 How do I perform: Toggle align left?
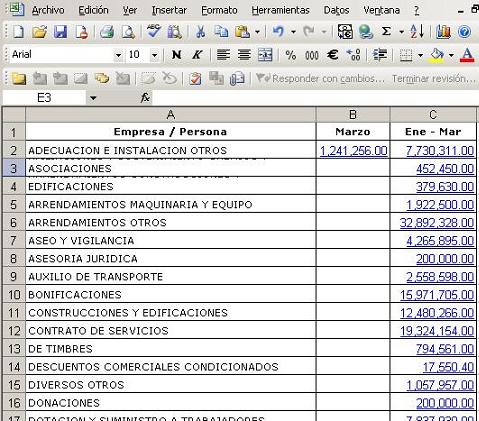point(223,55)
